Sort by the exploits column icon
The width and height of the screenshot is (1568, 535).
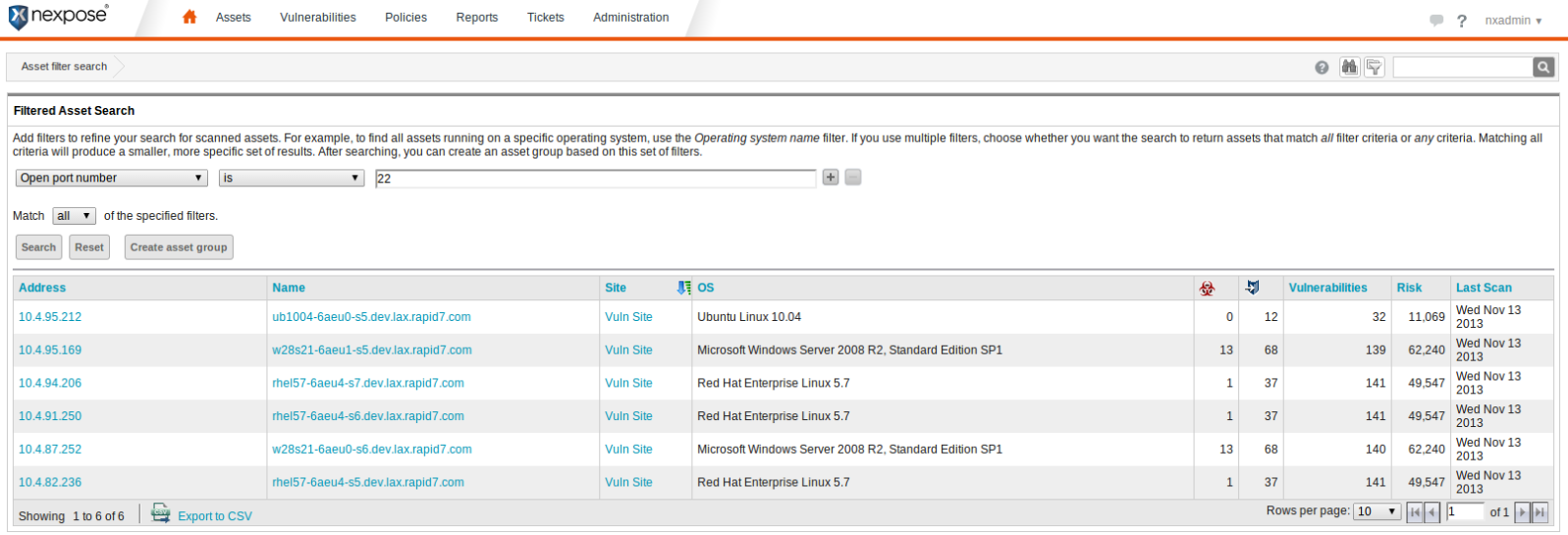pos(1252,288)
